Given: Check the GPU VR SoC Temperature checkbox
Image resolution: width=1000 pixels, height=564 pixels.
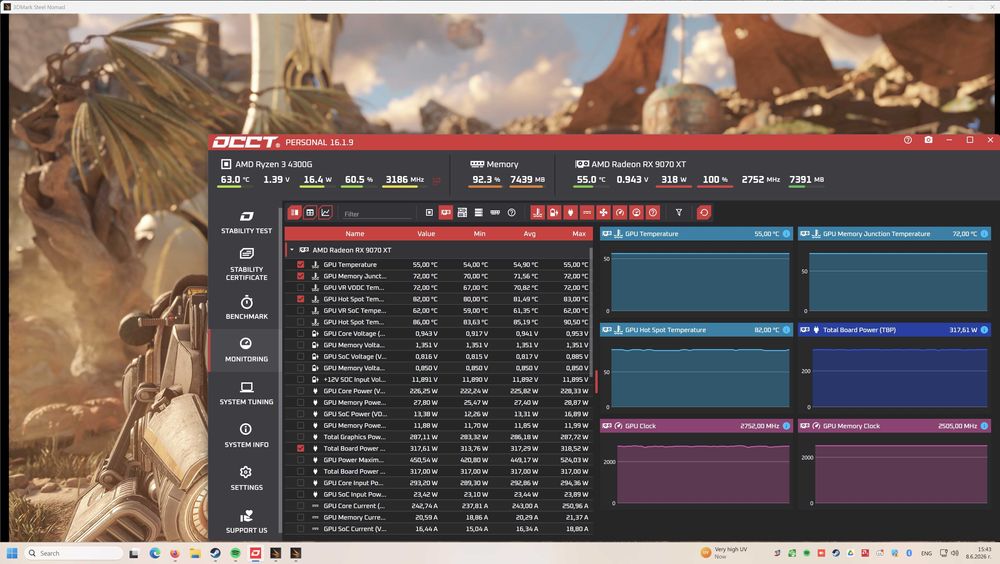Looking at the screenshot, I should tap(300, 310).
